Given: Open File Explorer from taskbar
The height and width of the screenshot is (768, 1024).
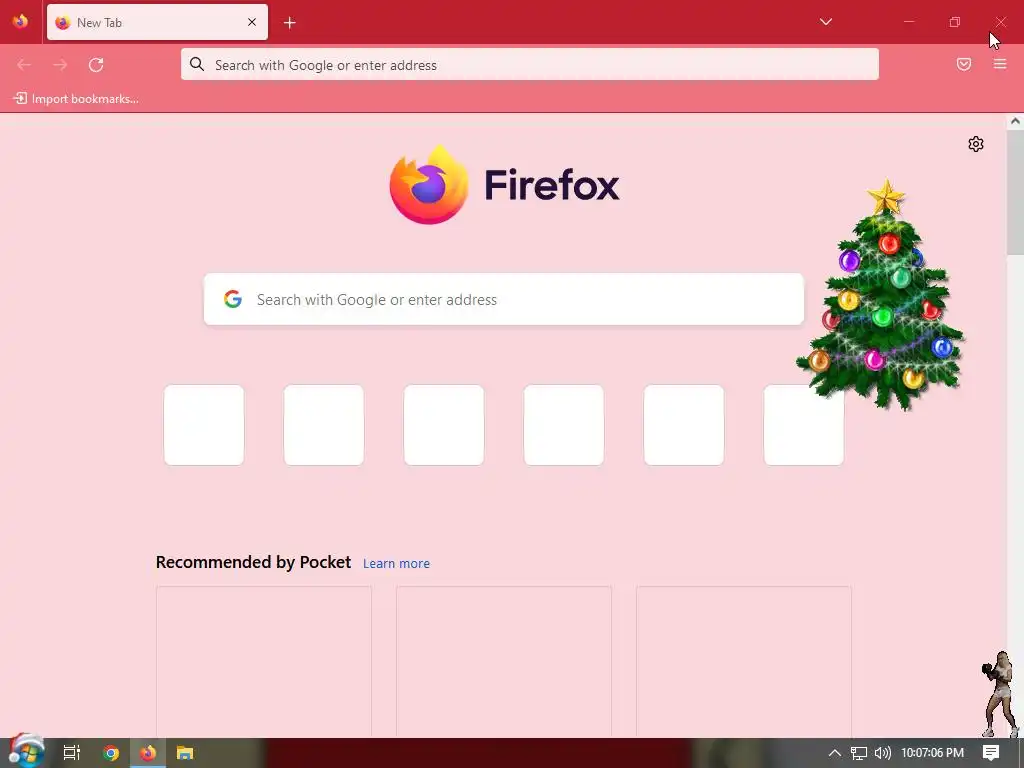Looking at the screenshot, I should coord(185,753).
